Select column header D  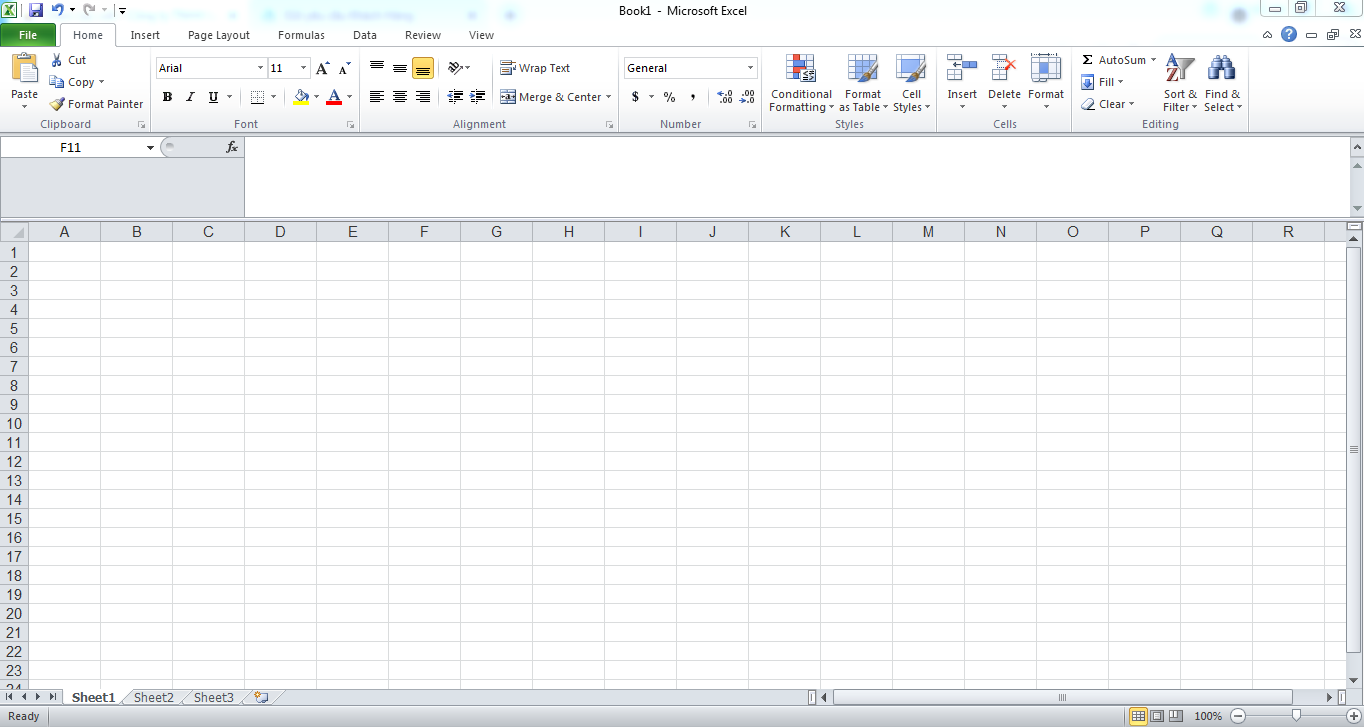point(280,232)
